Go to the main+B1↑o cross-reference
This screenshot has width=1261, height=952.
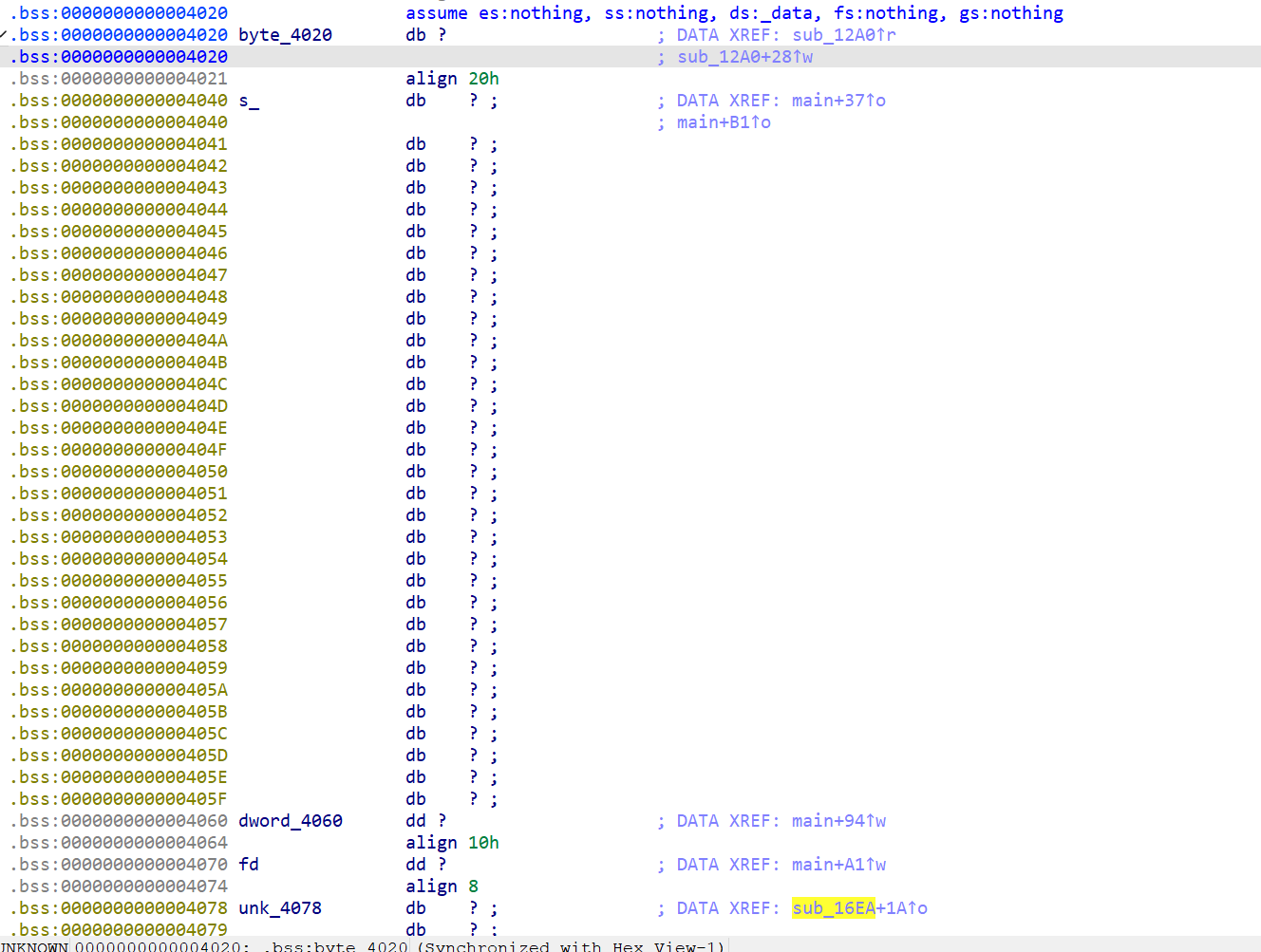(724, 122)
